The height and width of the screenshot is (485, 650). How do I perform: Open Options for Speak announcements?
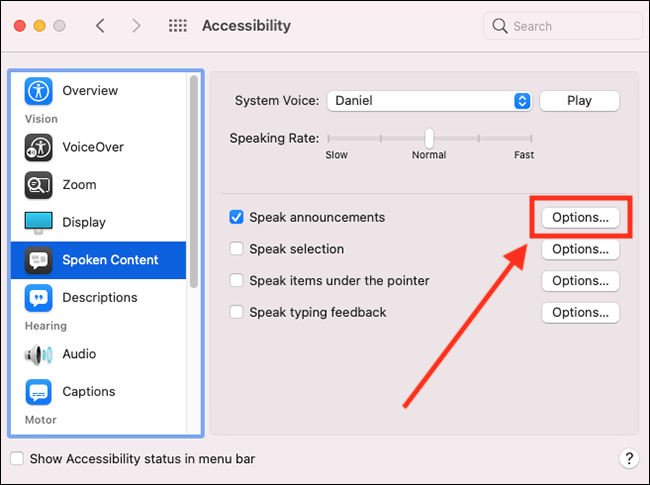pyautogui.click(x=580, y=217)
